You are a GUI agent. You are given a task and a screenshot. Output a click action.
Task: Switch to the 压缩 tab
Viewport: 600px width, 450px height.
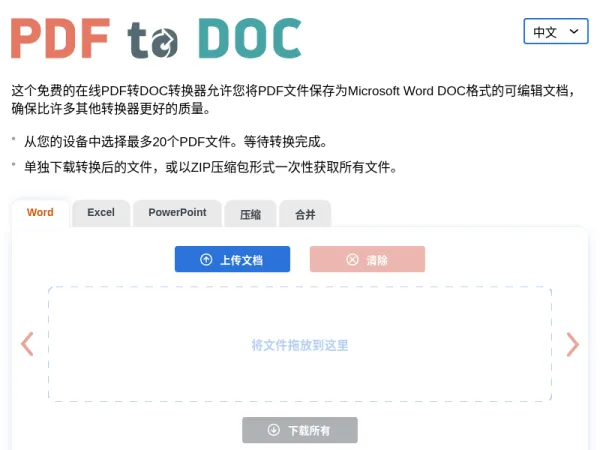(251, 214)
